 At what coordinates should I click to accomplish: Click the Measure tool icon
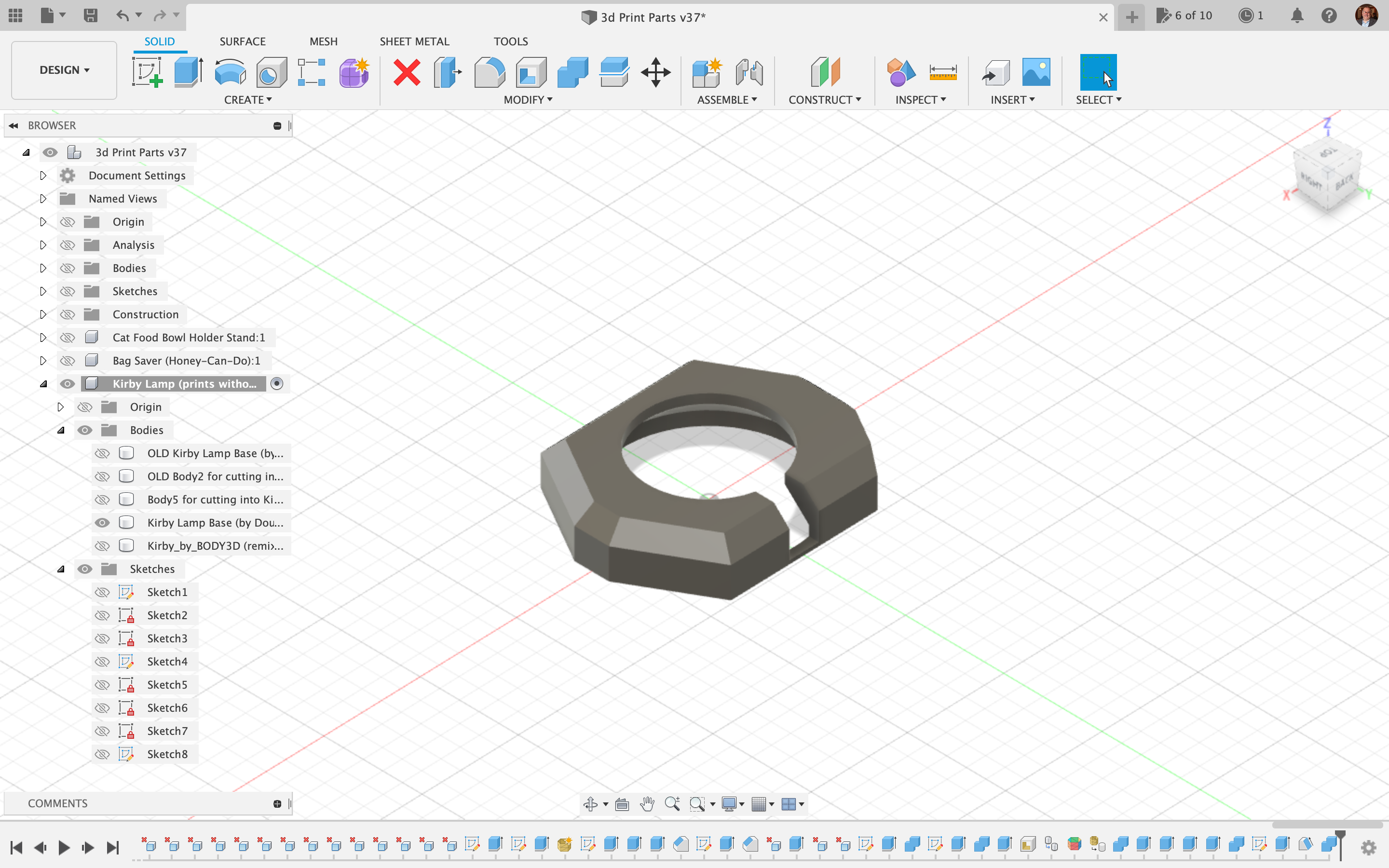[x=942, y=72]
